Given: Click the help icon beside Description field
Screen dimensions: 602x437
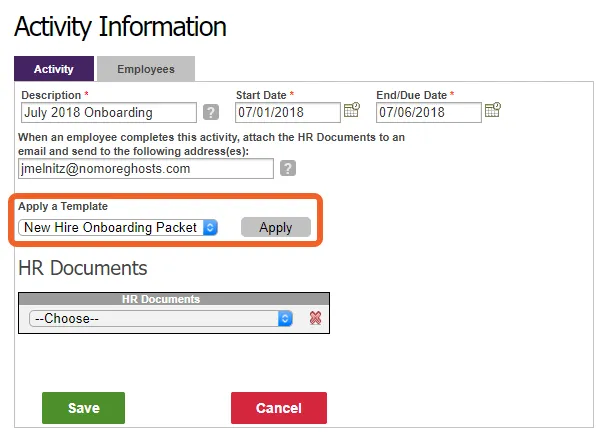Looking at the screenshot, I should (x=211, y=112).
